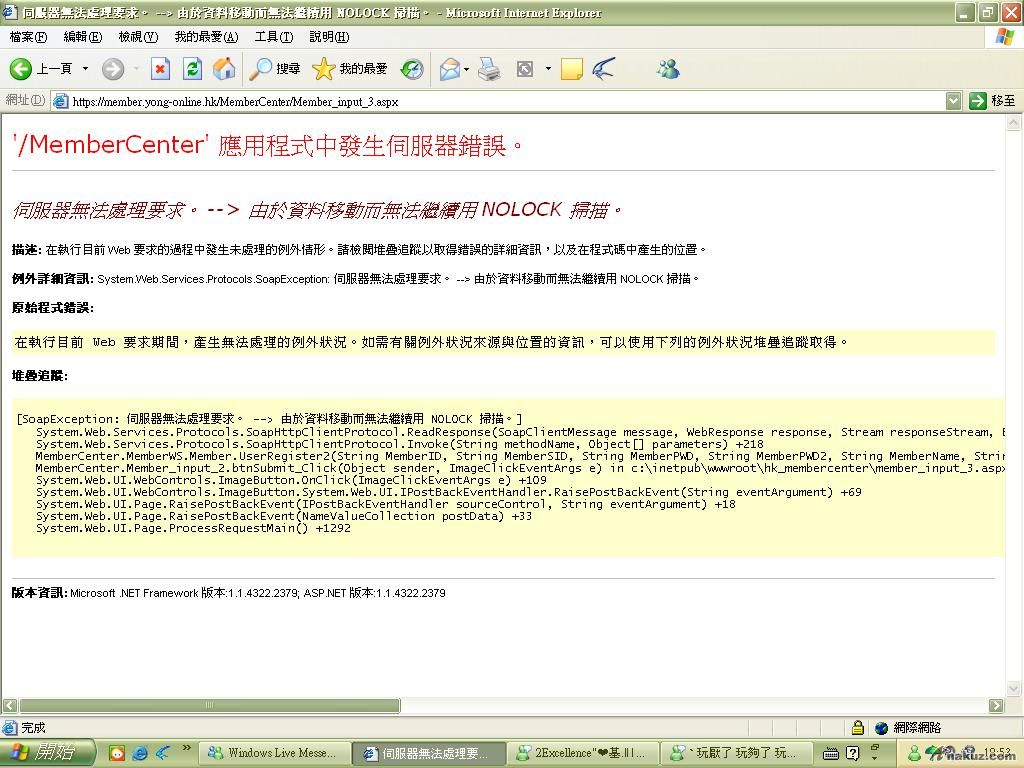This screenshot has width=1024, height=768.
Task: Open the 工具(T) menu
Action: 273,37
